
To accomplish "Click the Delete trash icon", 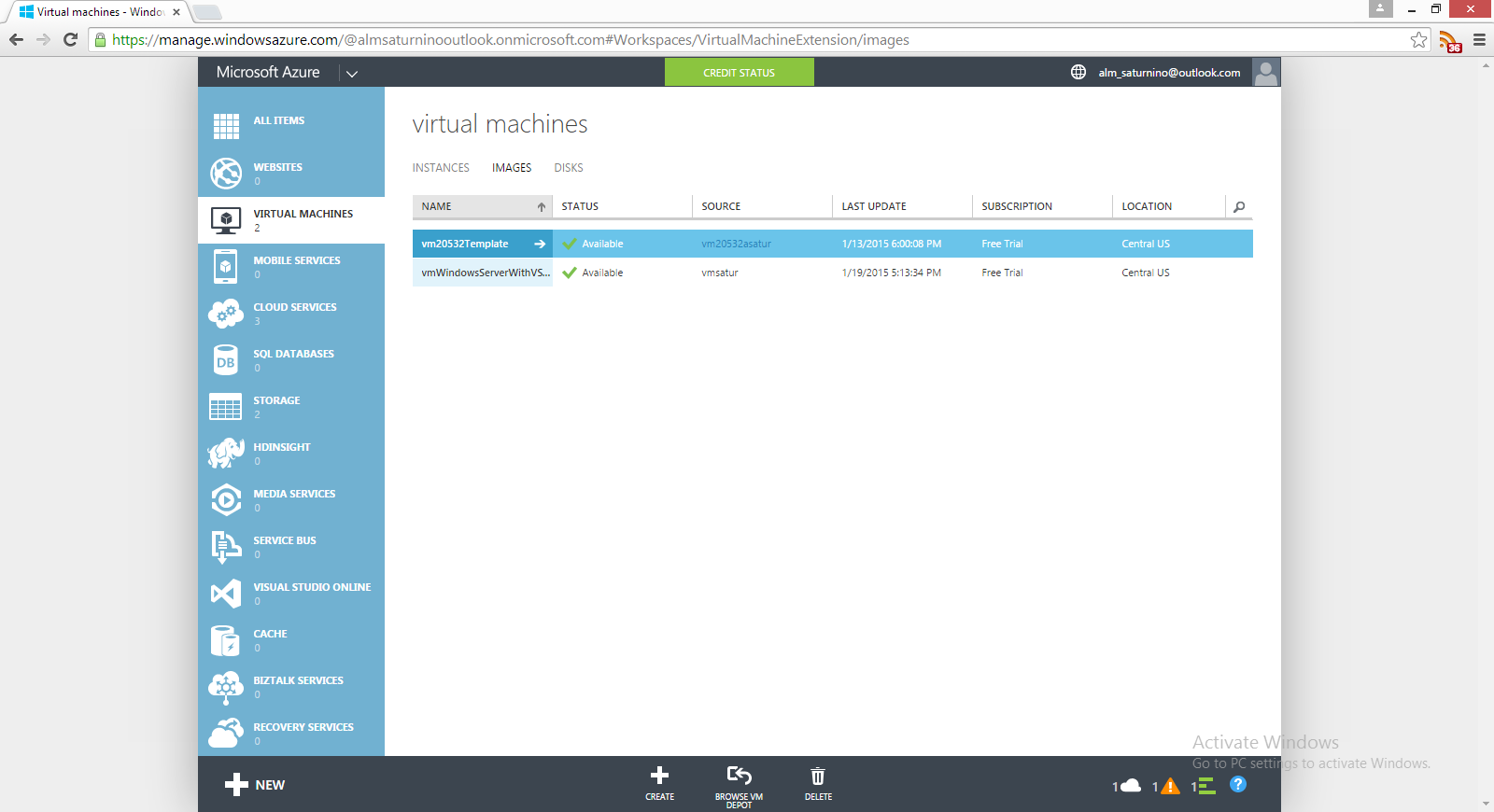I will coord(818,776).
